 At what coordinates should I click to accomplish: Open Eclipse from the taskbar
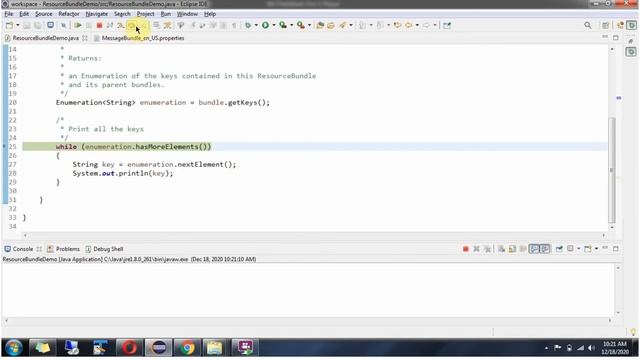[x=158, y=348]
